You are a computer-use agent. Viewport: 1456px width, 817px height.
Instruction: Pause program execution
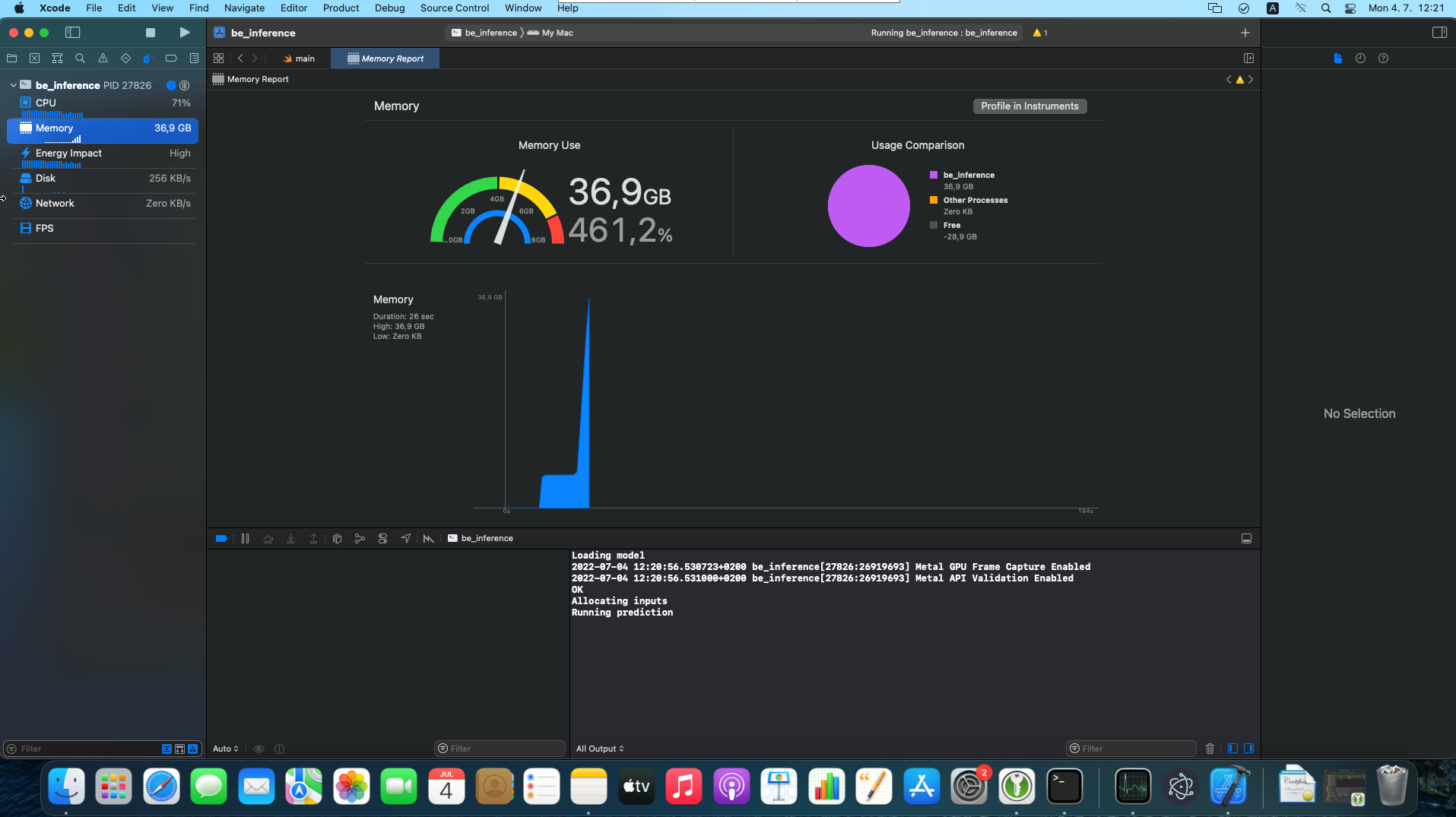(x=245, y=538)
